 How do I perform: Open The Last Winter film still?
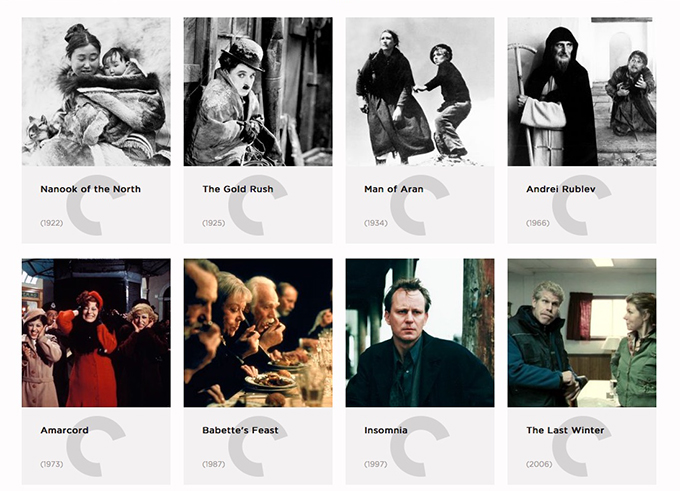coord(582,333)
